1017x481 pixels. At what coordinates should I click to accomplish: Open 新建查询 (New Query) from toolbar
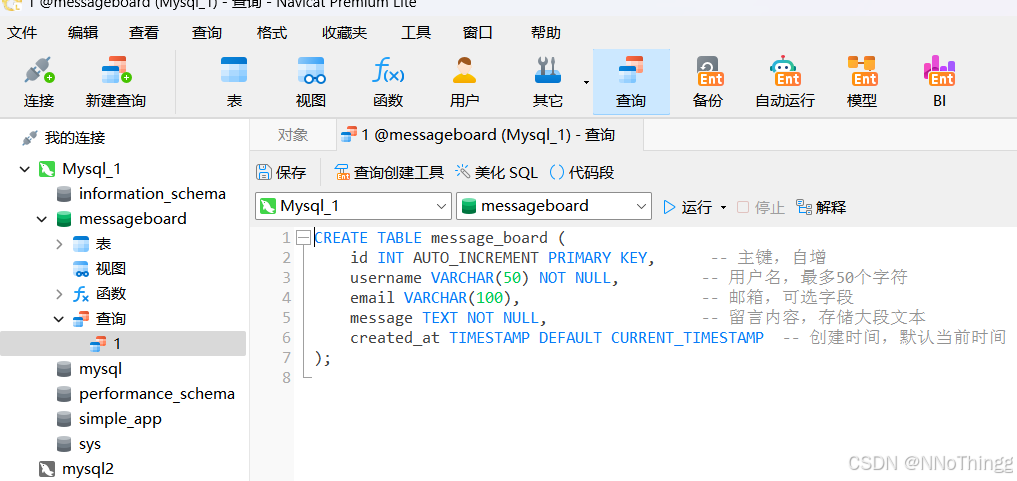coord(115,81)
